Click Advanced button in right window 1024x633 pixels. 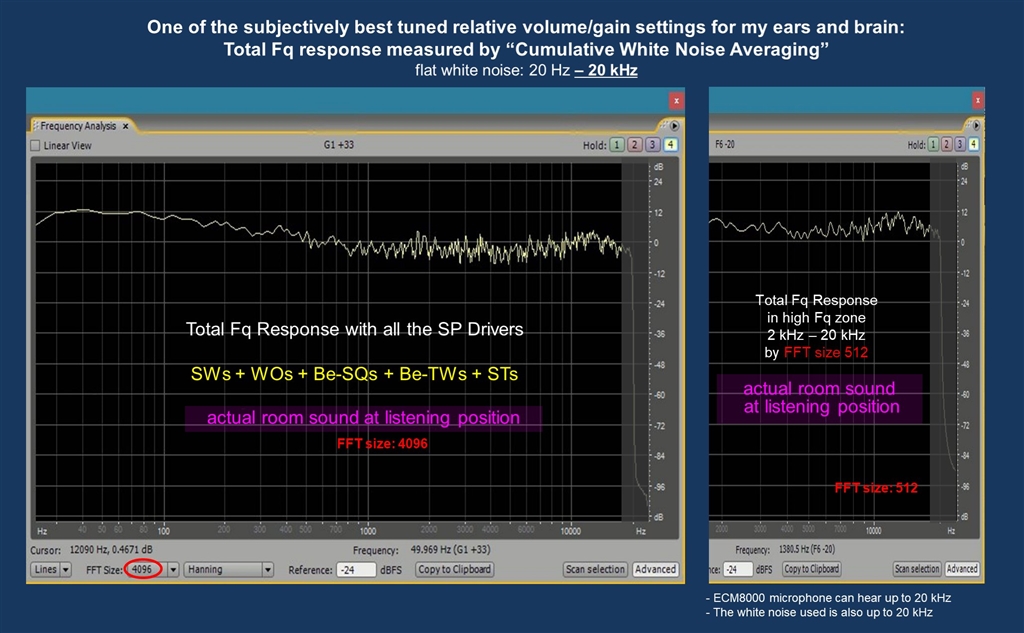coord(962,569)
